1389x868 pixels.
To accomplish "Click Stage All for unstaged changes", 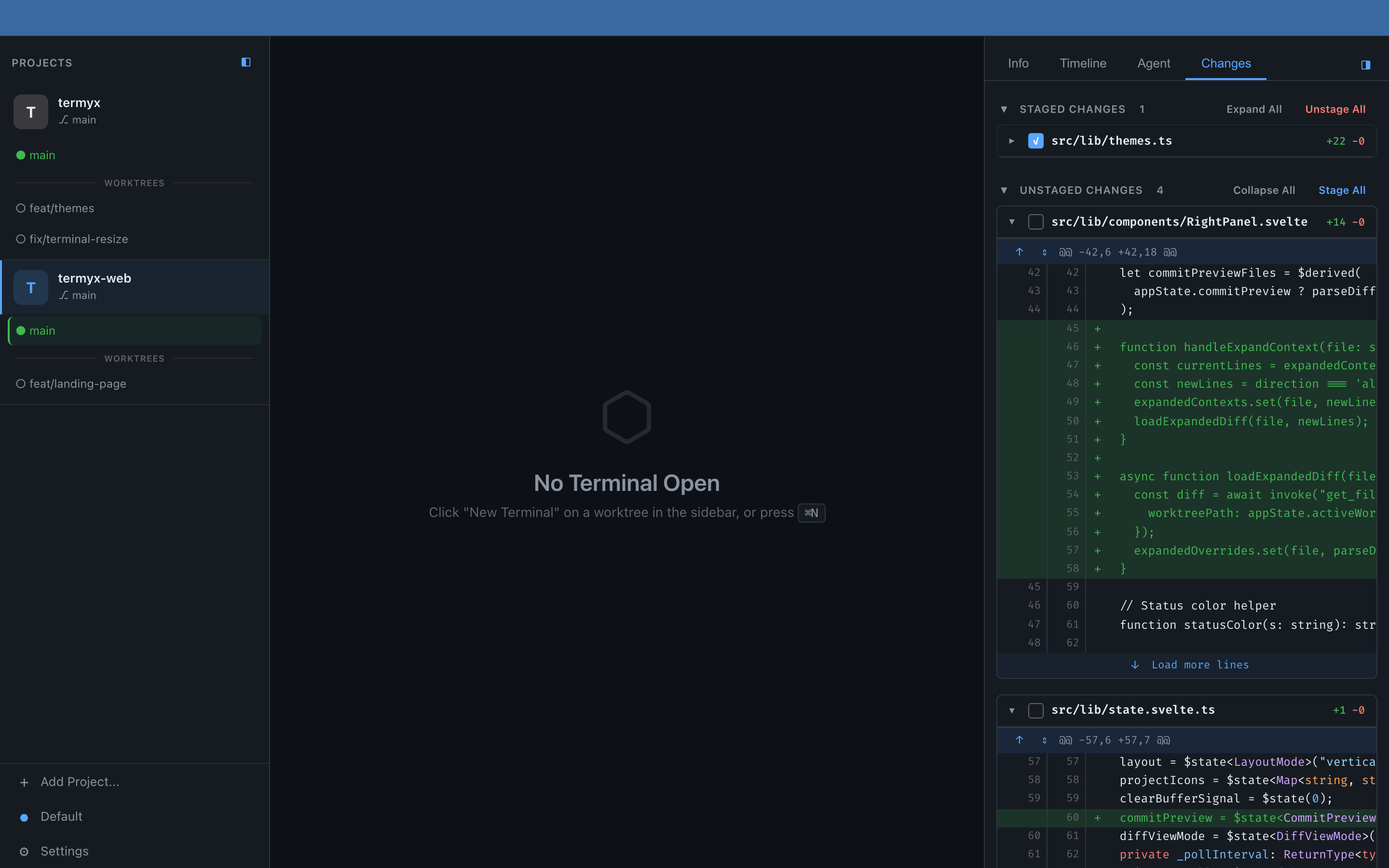I will tap(1341, 190).
